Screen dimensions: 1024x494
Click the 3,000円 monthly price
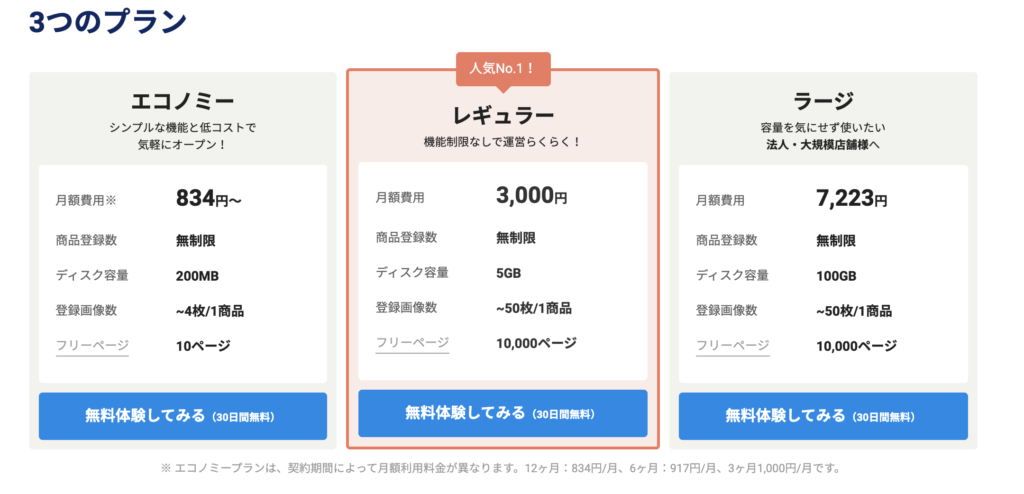click(x=532, y=195)
